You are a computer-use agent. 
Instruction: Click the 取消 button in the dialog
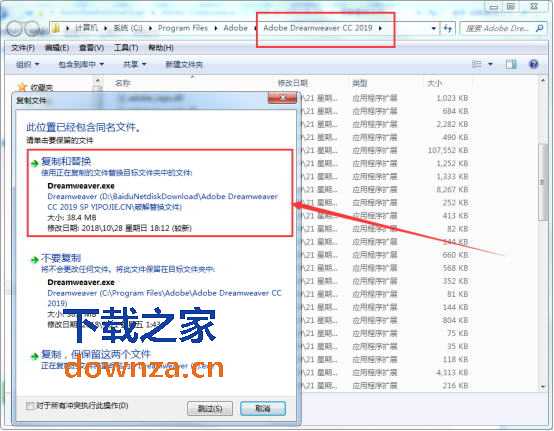click(x=263, y=408)
